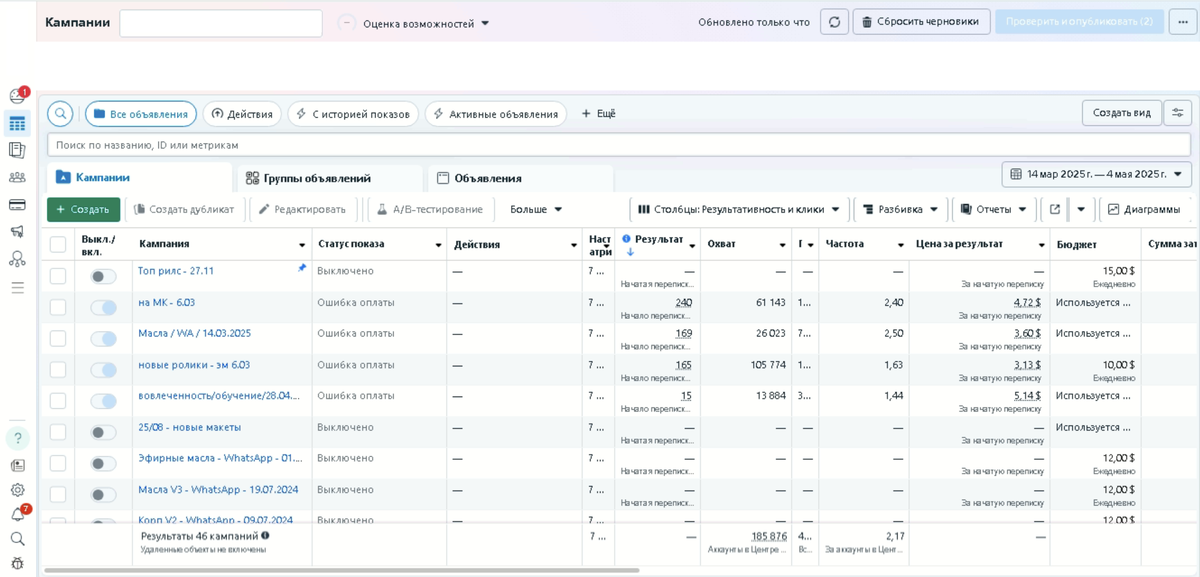
Task: Select the Действия filter view
Action: 242,114
